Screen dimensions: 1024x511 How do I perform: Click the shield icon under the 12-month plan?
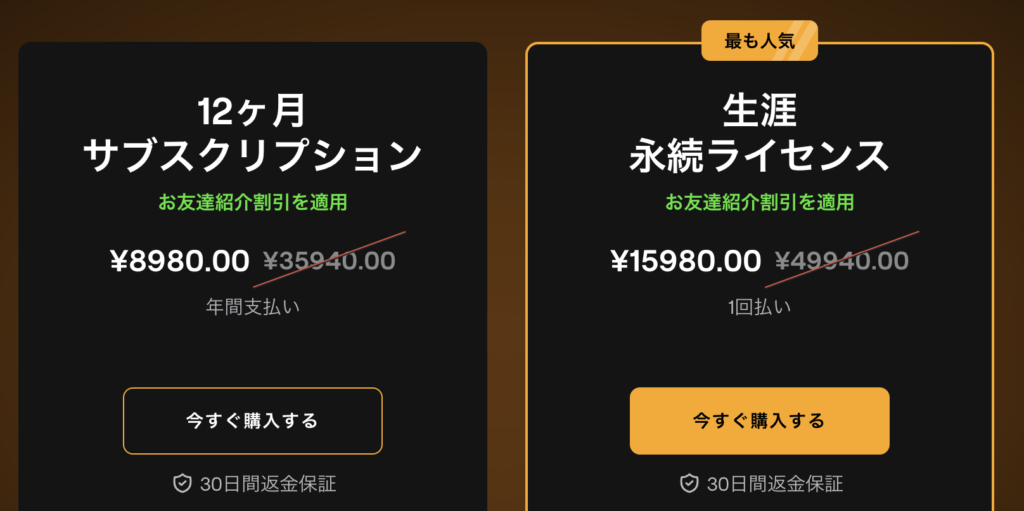click(x=182, y=484)
